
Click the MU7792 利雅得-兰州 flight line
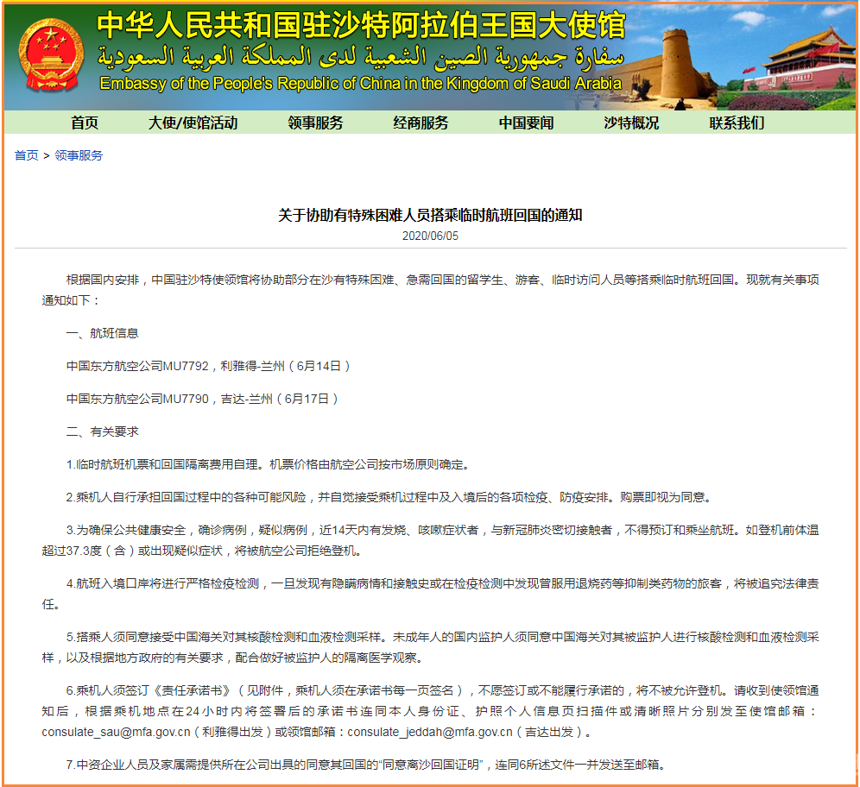tap(208, 366)
